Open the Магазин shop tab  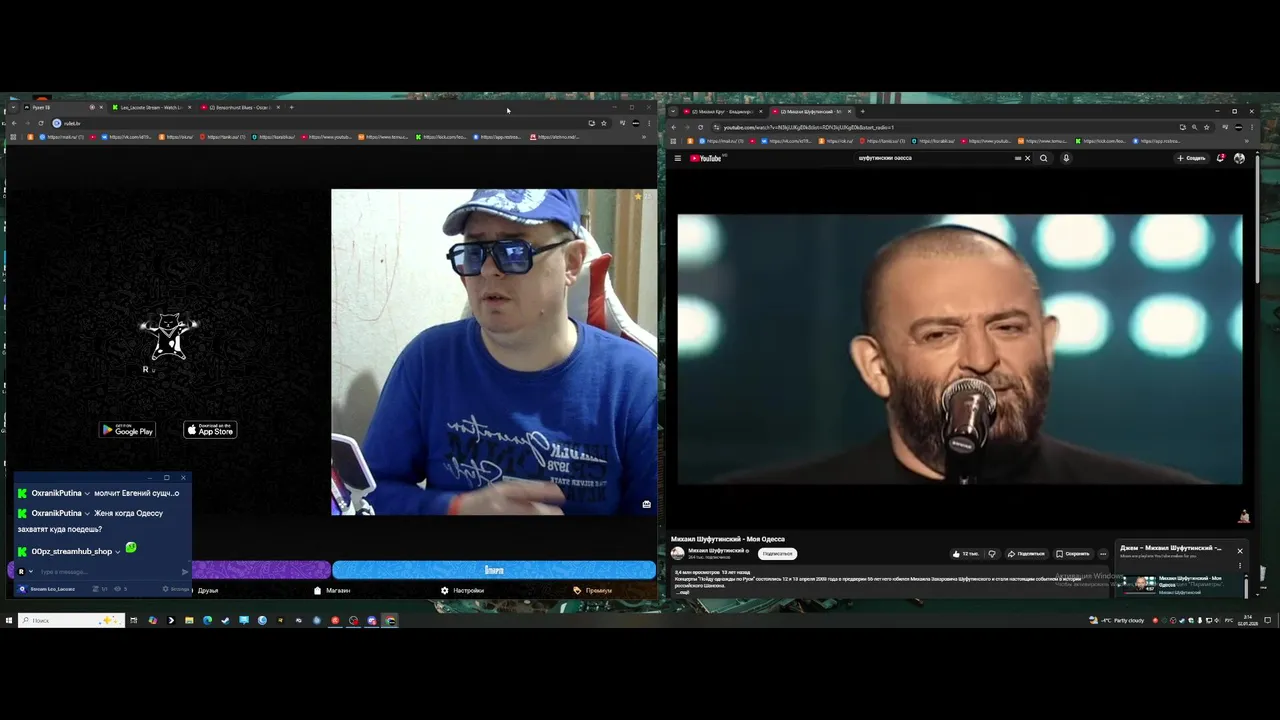point(332,590)
